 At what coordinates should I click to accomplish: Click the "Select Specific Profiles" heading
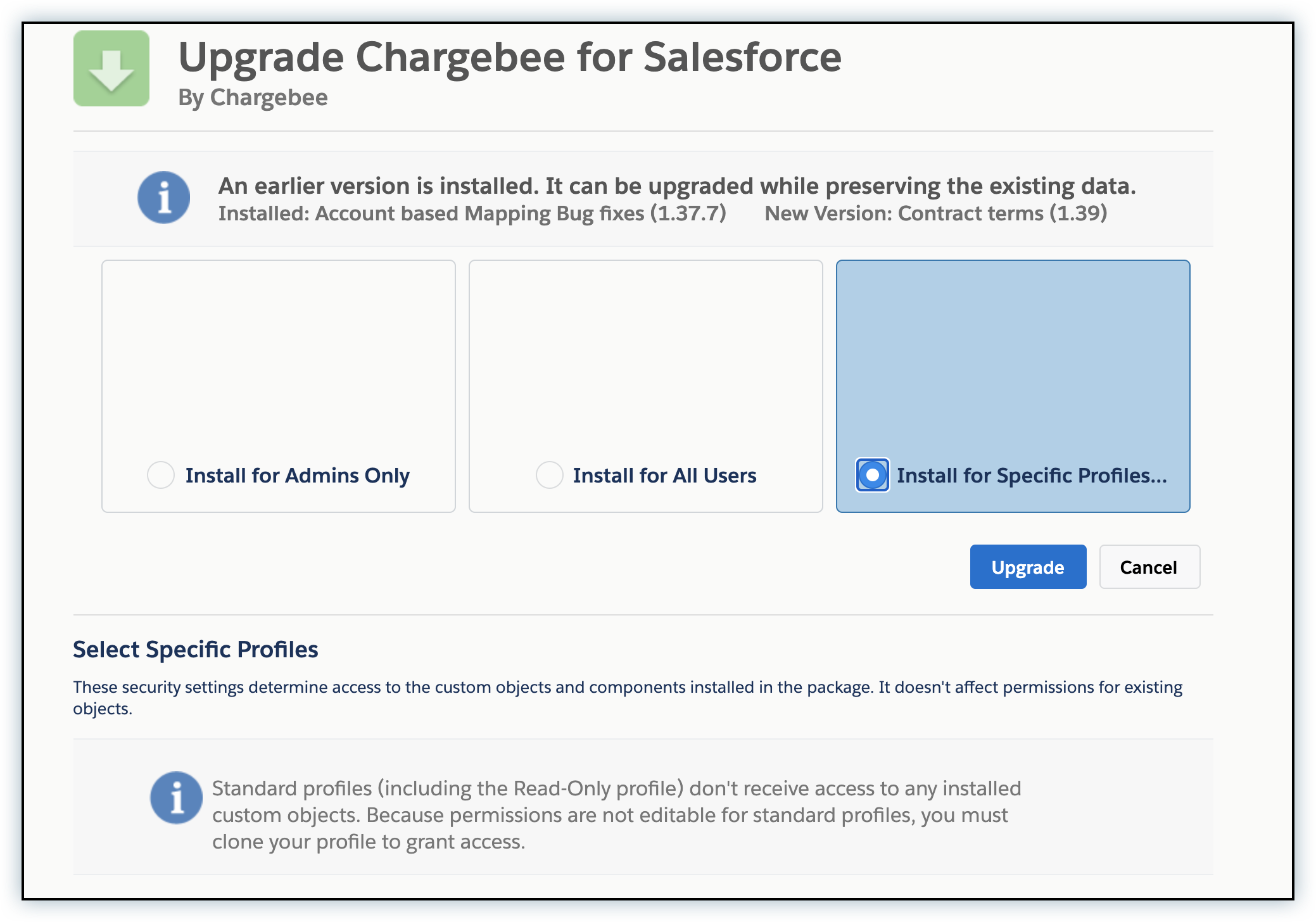[195, 650]
